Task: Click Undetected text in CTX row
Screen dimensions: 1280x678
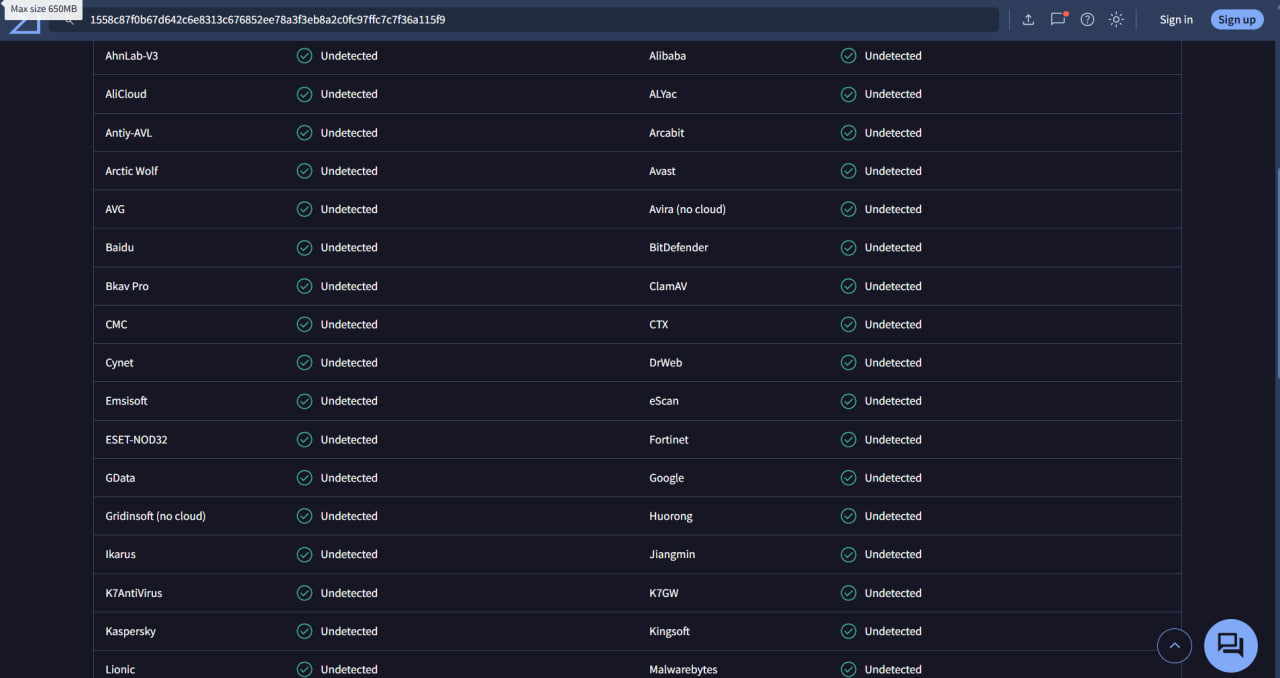Action: tap(893, 324)
